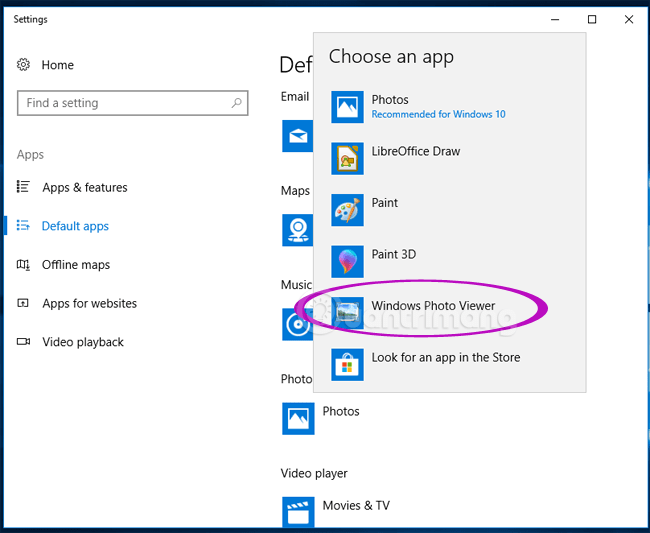Open Offline maps settings

[x=76, y=264]
